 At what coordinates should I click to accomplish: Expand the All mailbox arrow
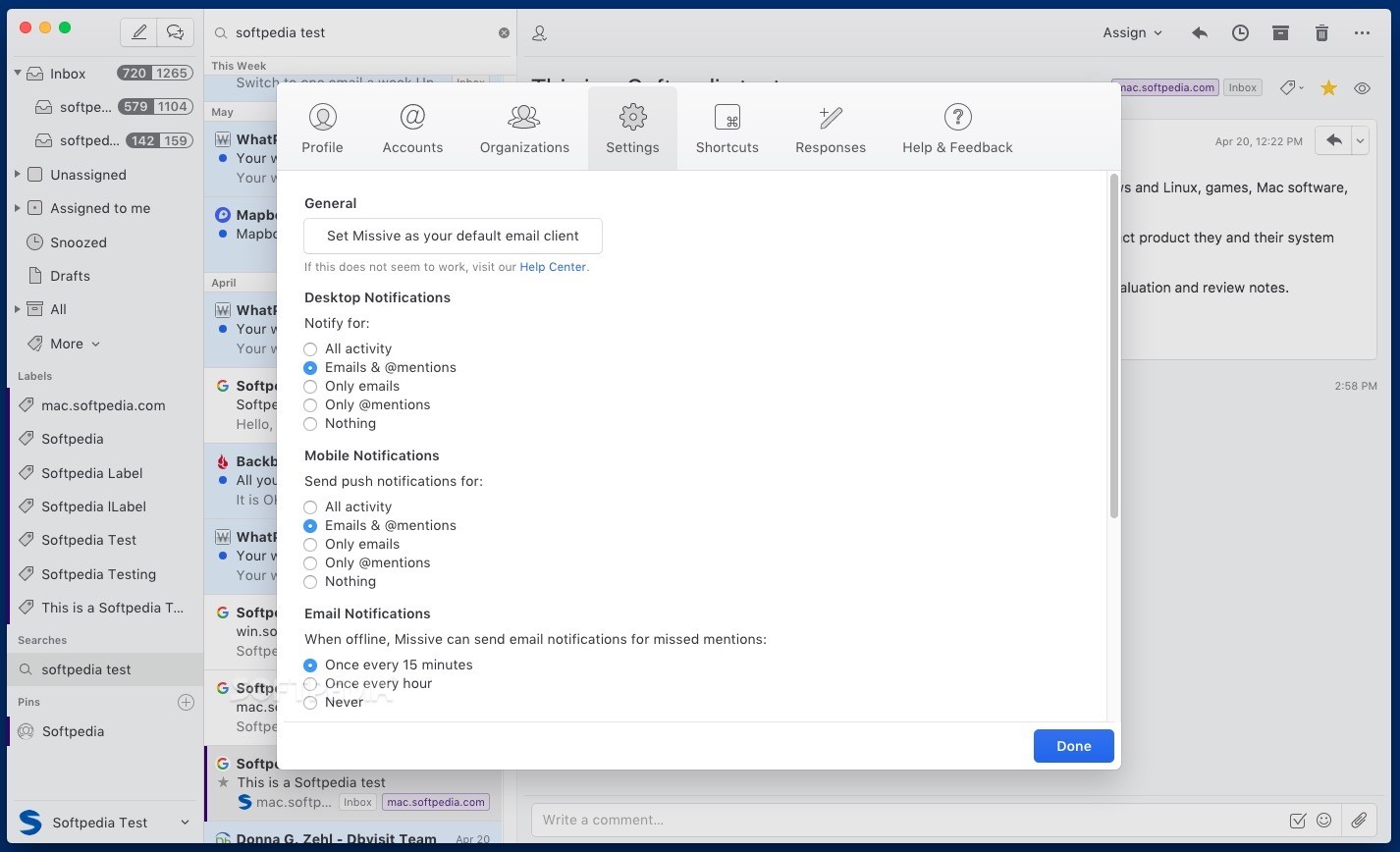(x=18, y=309)
